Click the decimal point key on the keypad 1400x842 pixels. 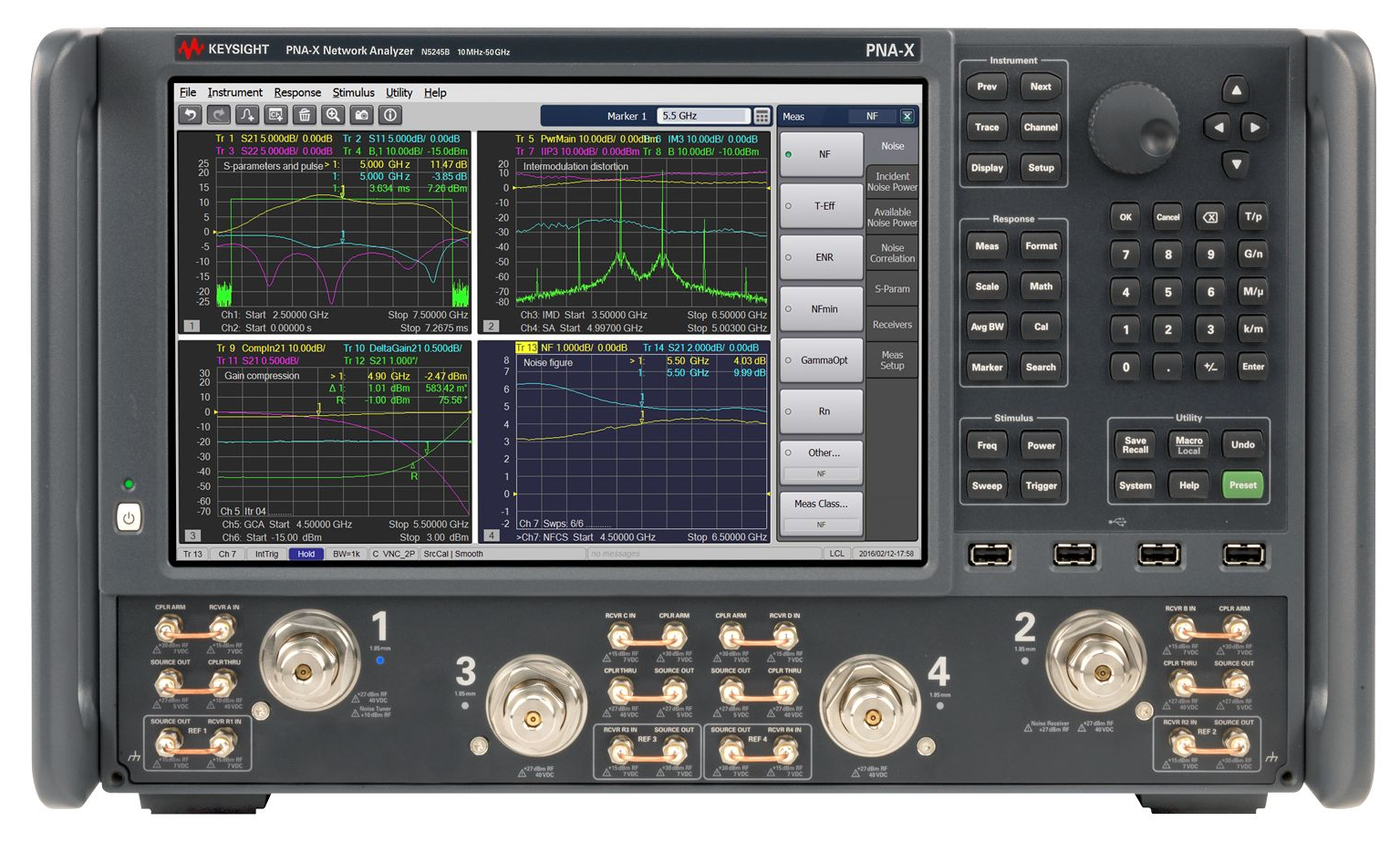[x=1168, y=367]
